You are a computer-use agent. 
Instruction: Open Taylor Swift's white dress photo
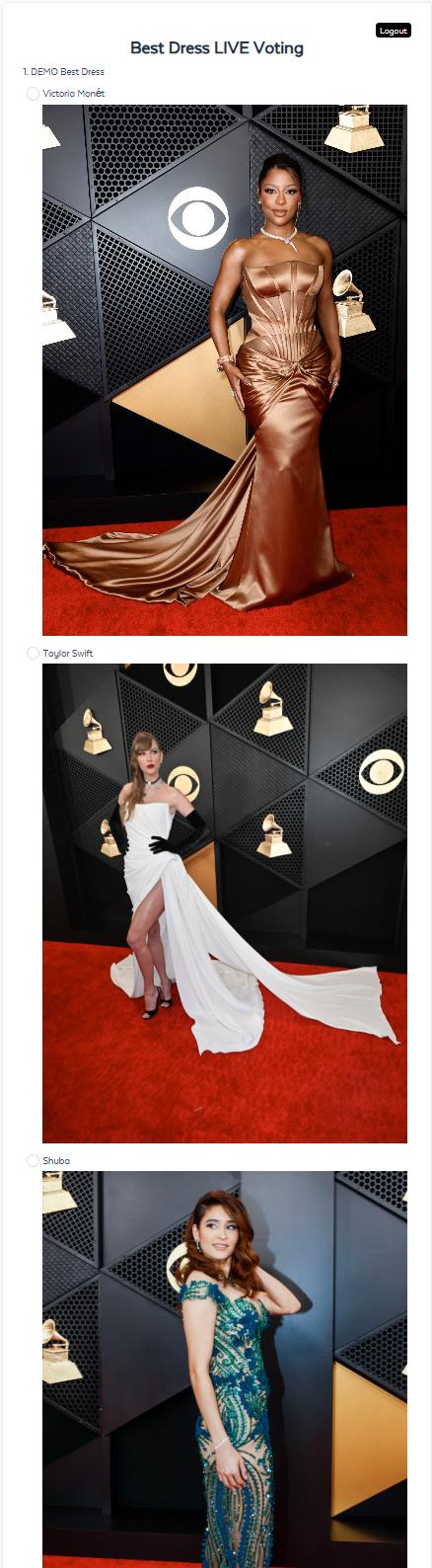pos(225,903)
